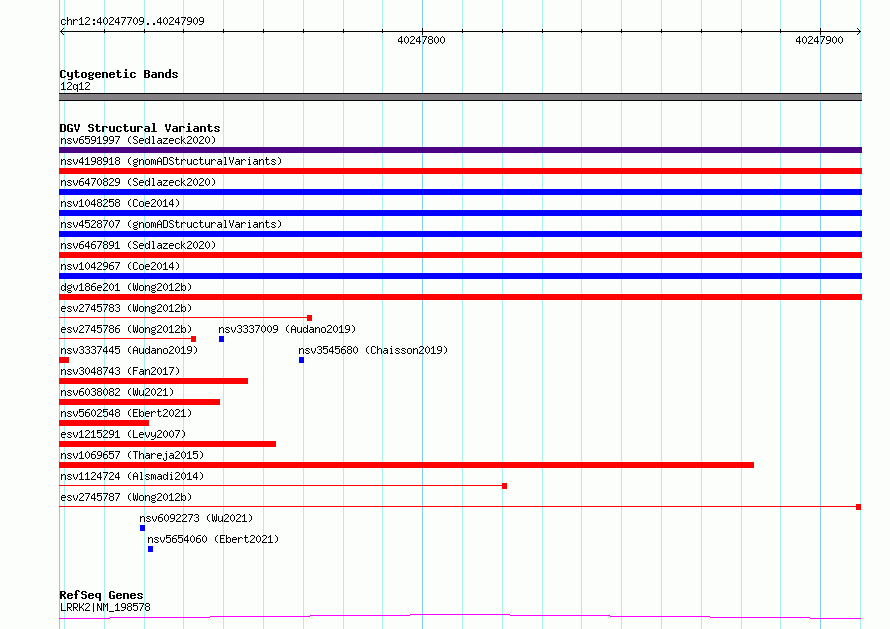Click the nsv5602548 (Ebert2021) label

[126, 413]
